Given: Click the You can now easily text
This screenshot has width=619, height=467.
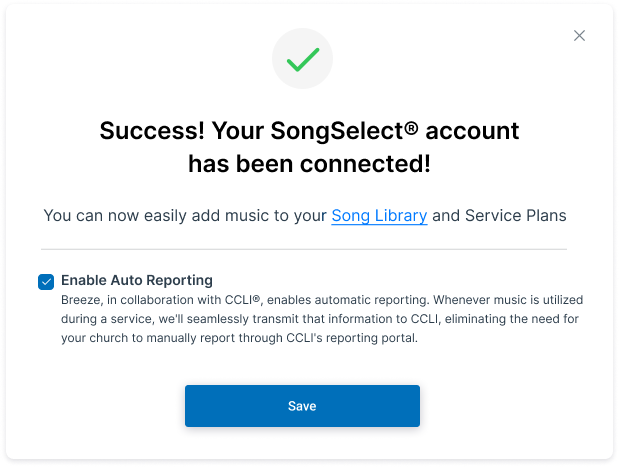Looking at the screenshot, I should (113, 216).
